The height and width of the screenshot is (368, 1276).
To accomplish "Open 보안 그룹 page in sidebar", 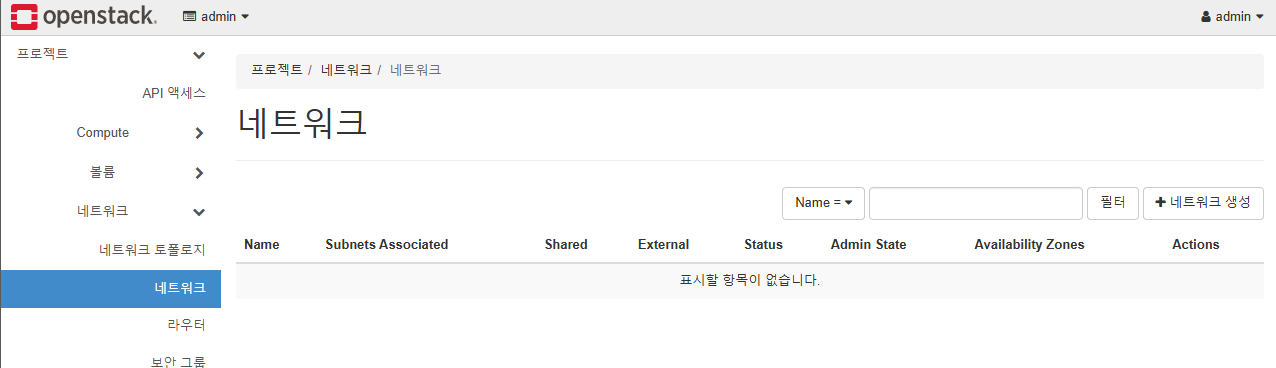I will click(178, 361).
